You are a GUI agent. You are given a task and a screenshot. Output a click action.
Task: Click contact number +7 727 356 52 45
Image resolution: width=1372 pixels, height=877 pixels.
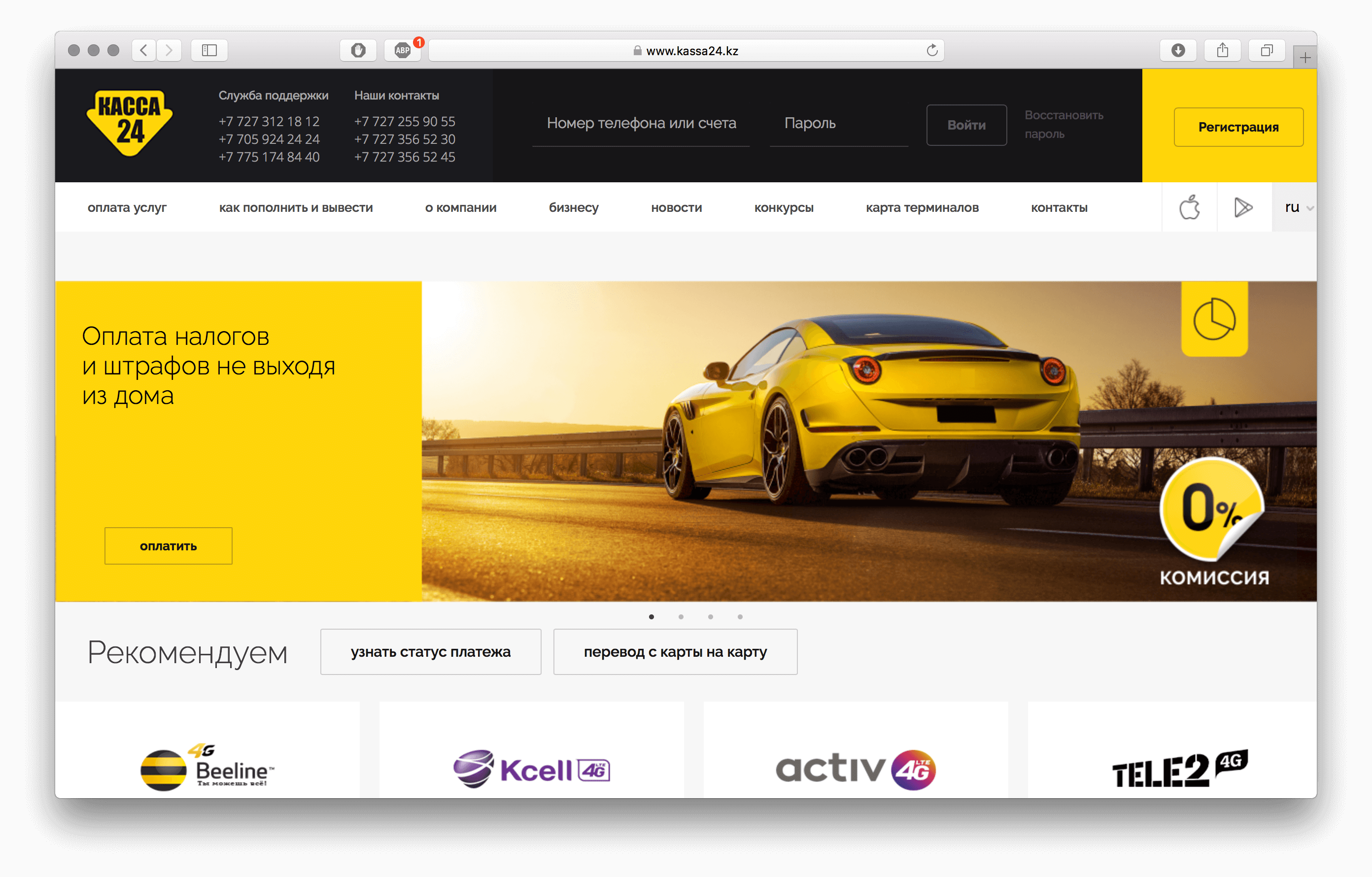click(x=405, y=157)
